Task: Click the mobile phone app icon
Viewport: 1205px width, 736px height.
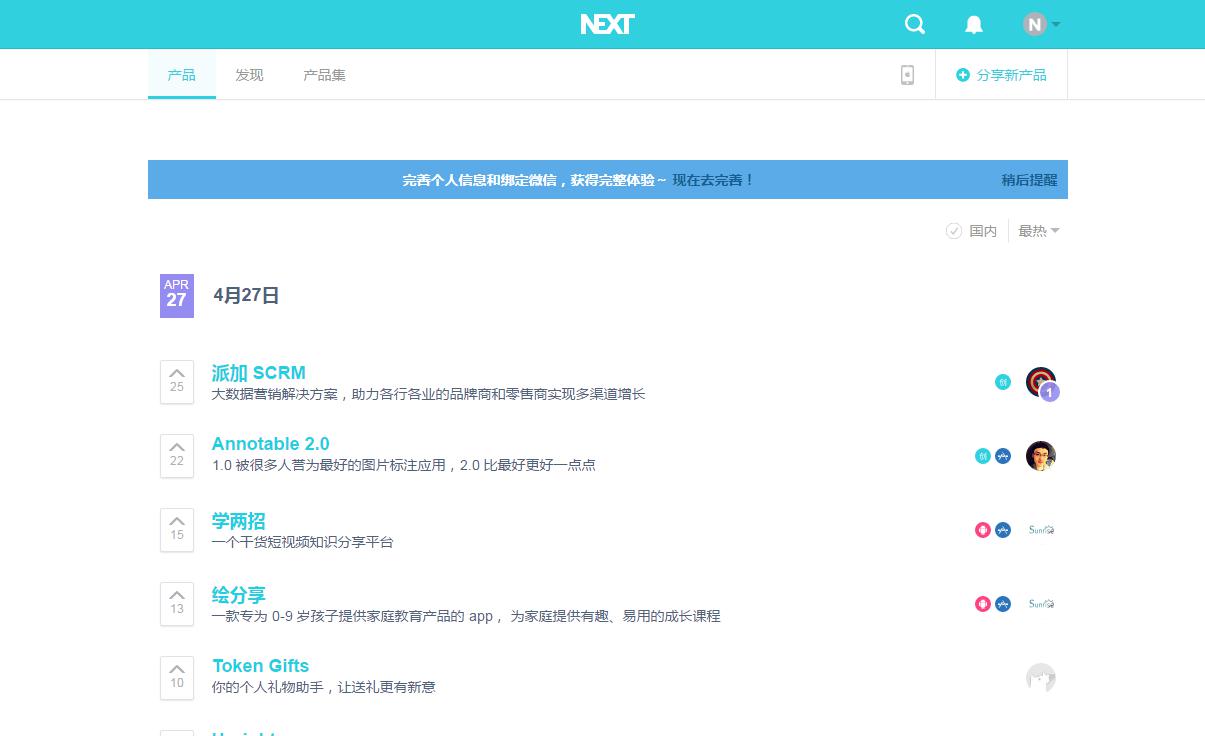Action: 907,75
